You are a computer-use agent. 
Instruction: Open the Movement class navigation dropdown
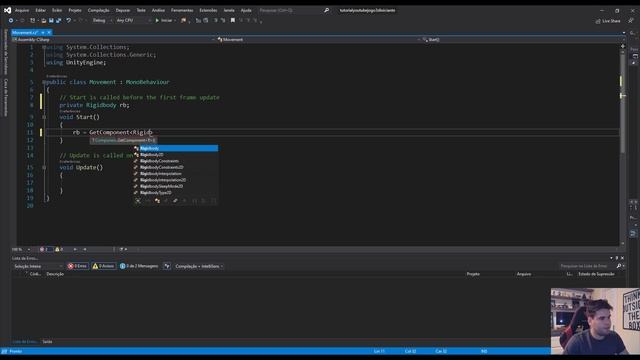(319, 40)
